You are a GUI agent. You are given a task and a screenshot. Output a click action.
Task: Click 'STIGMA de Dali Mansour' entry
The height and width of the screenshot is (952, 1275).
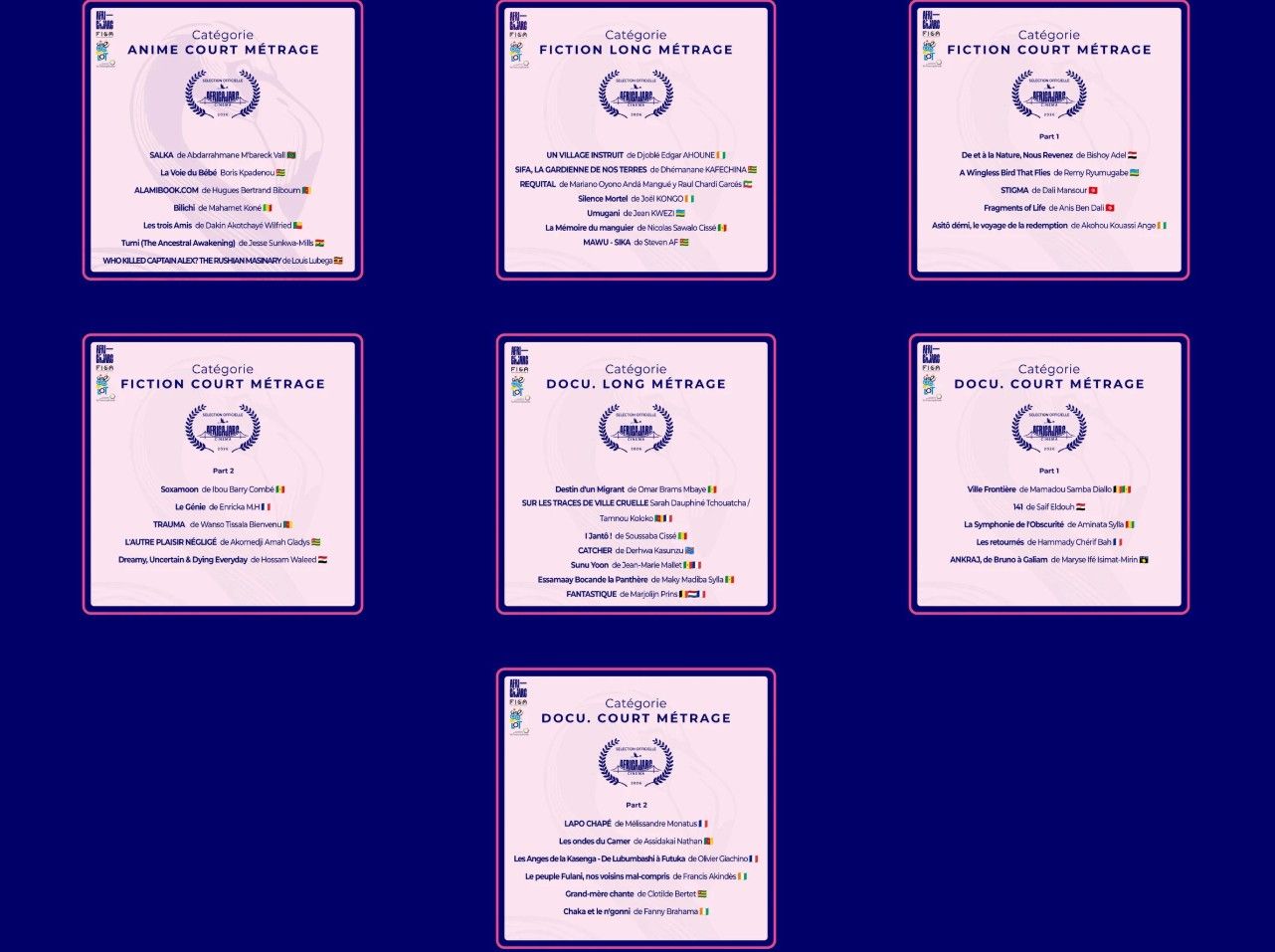(x=1049, y=190)
